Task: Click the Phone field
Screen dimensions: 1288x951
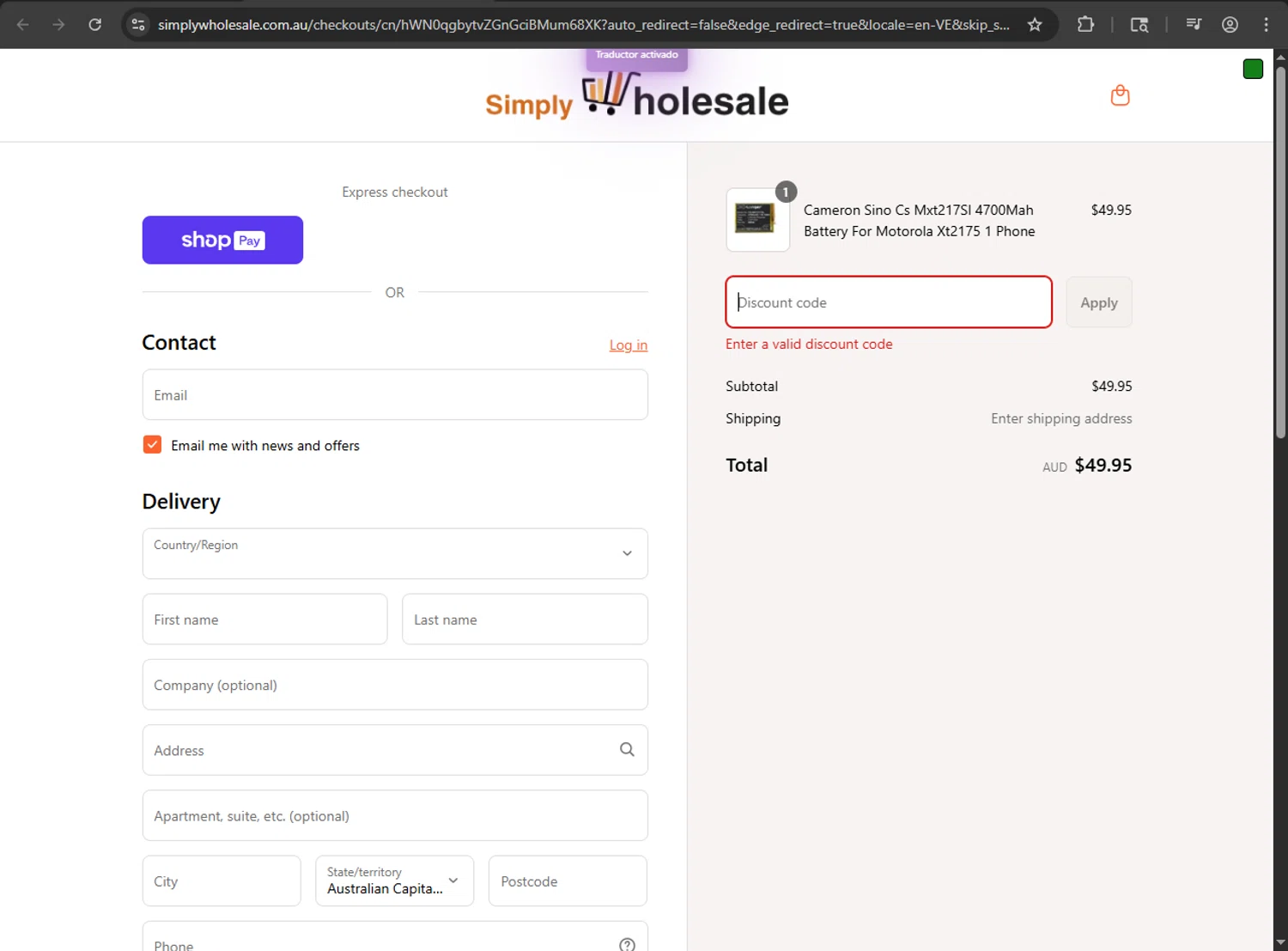Action: (x=395, y=938)
